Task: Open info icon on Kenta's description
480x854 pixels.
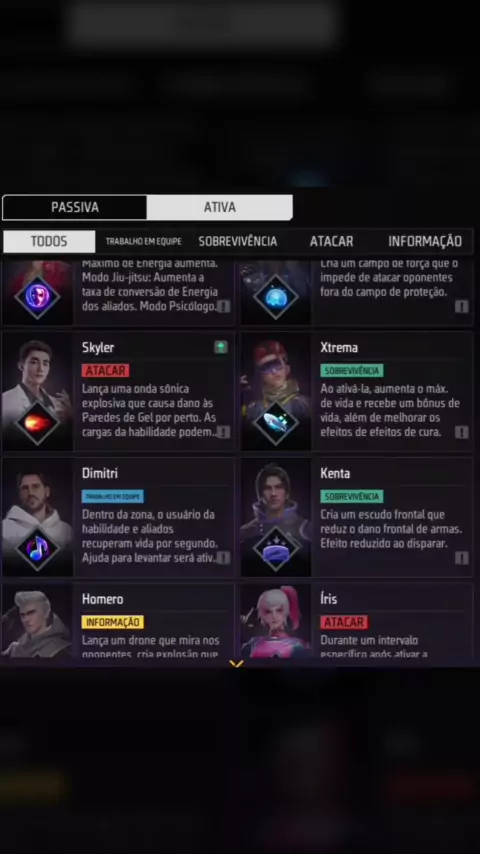Action: (461, 558)
